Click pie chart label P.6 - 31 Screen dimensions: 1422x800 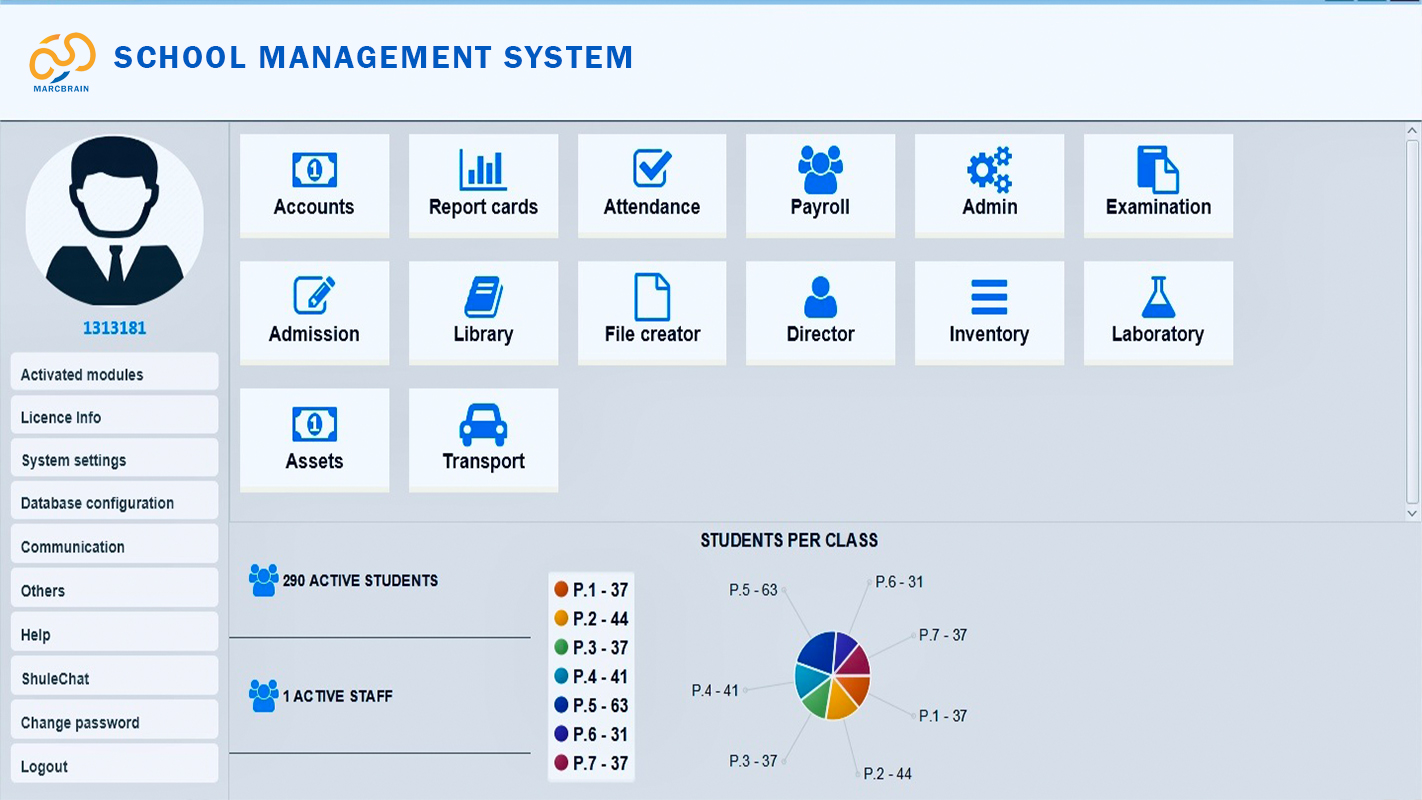(899, 582)
